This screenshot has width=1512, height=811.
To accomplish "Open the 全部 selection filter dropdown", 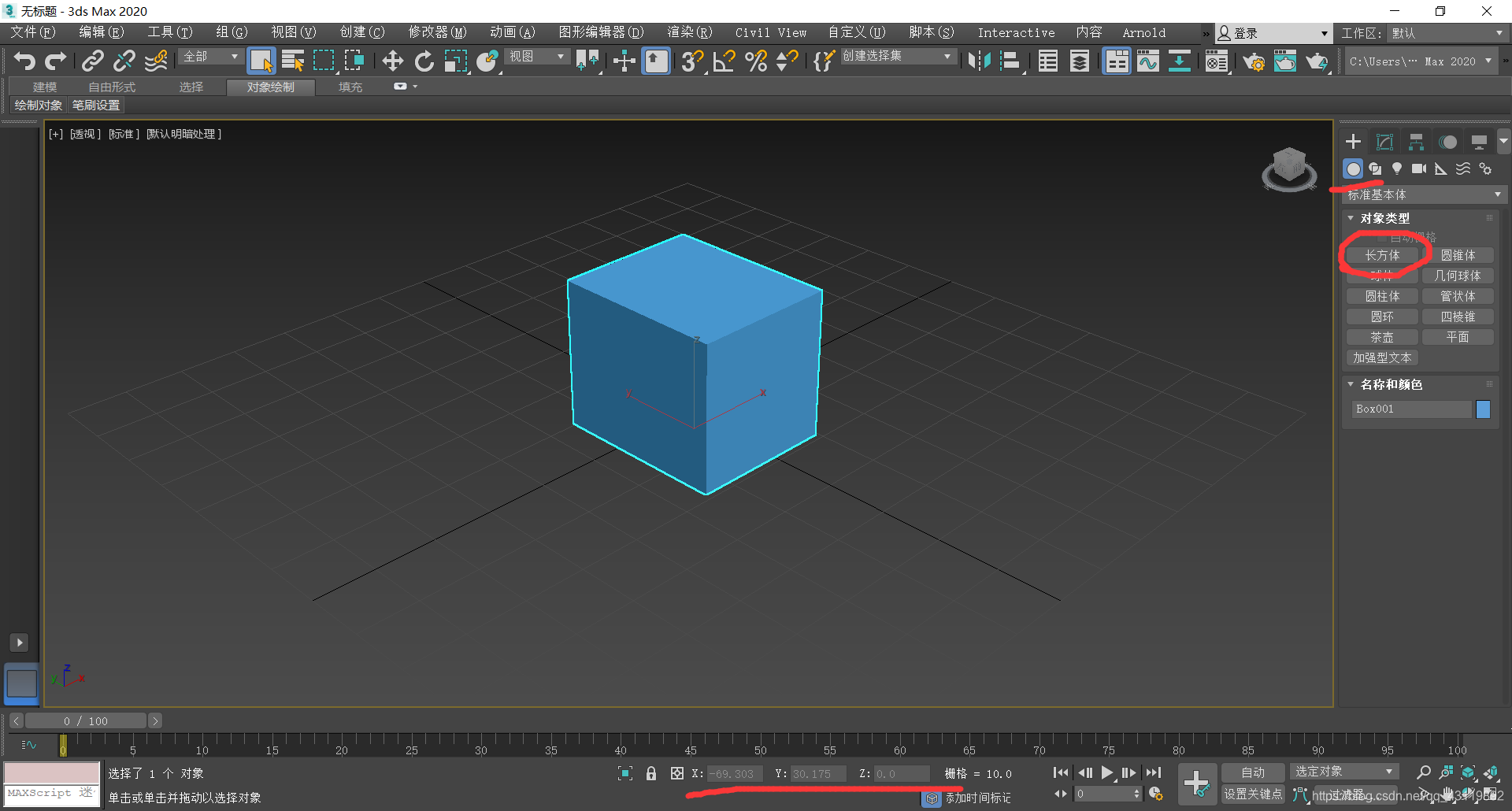I will pyautogui.click(x=210, y=57).
